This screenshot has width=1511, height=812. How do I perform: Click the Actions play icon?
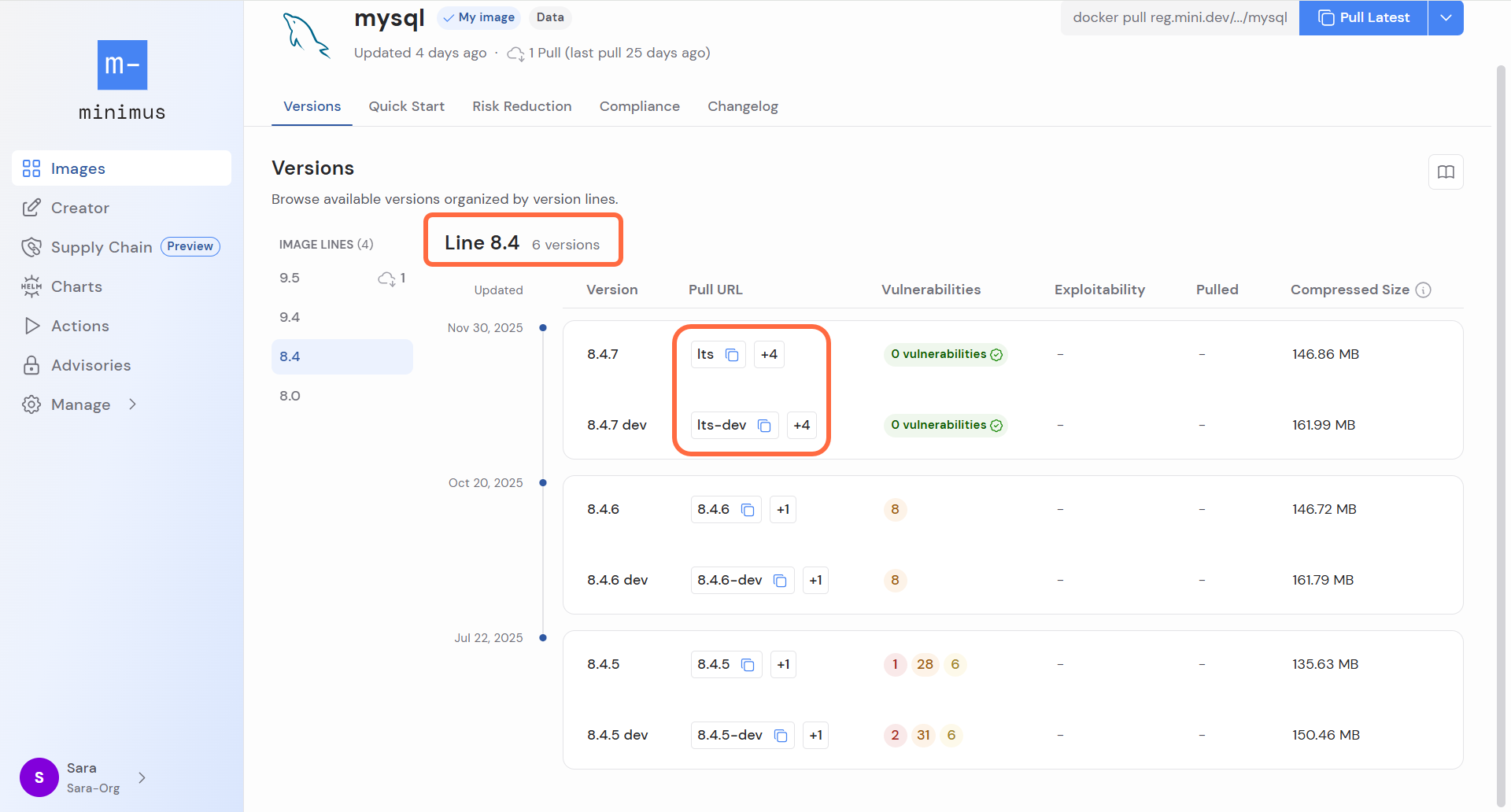tap(31, 326)
